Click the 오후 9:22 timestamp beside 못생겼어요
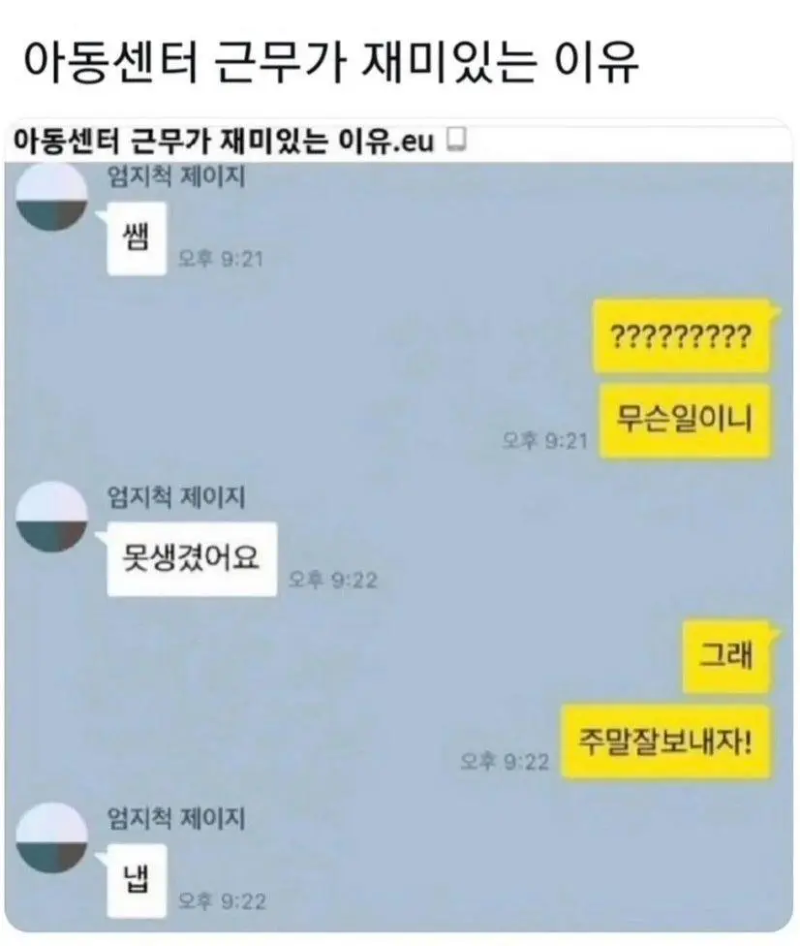Screen dimensions: 800x946 (x=333, y=580)
